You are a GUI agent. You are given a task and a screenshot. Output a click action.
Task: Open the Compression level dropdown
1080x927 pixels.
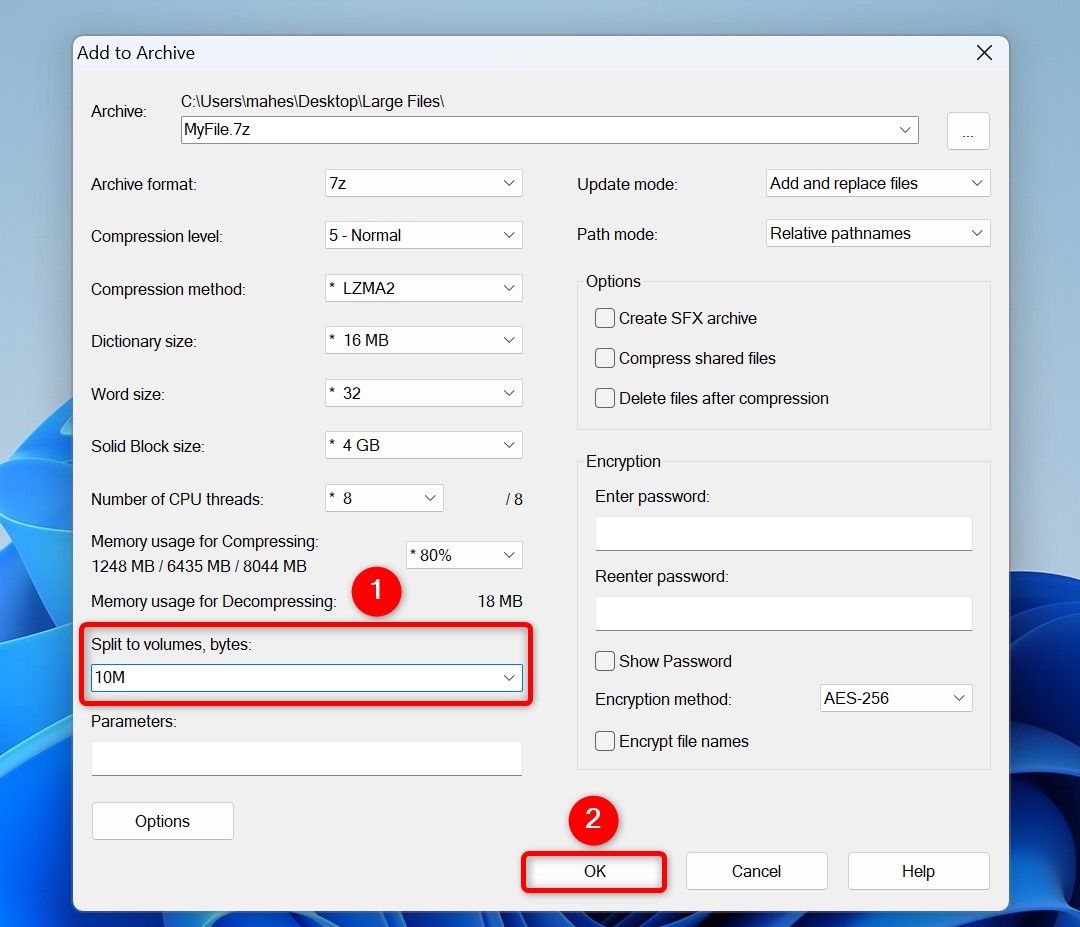pyautogui.click(x=424, y=236)
